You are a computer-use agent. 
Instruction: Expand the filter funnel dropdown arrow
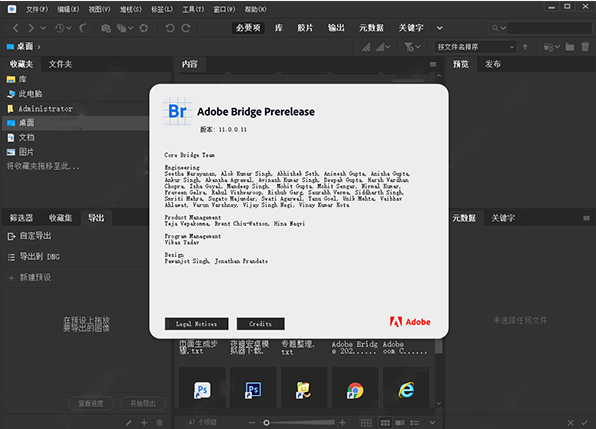418,47
